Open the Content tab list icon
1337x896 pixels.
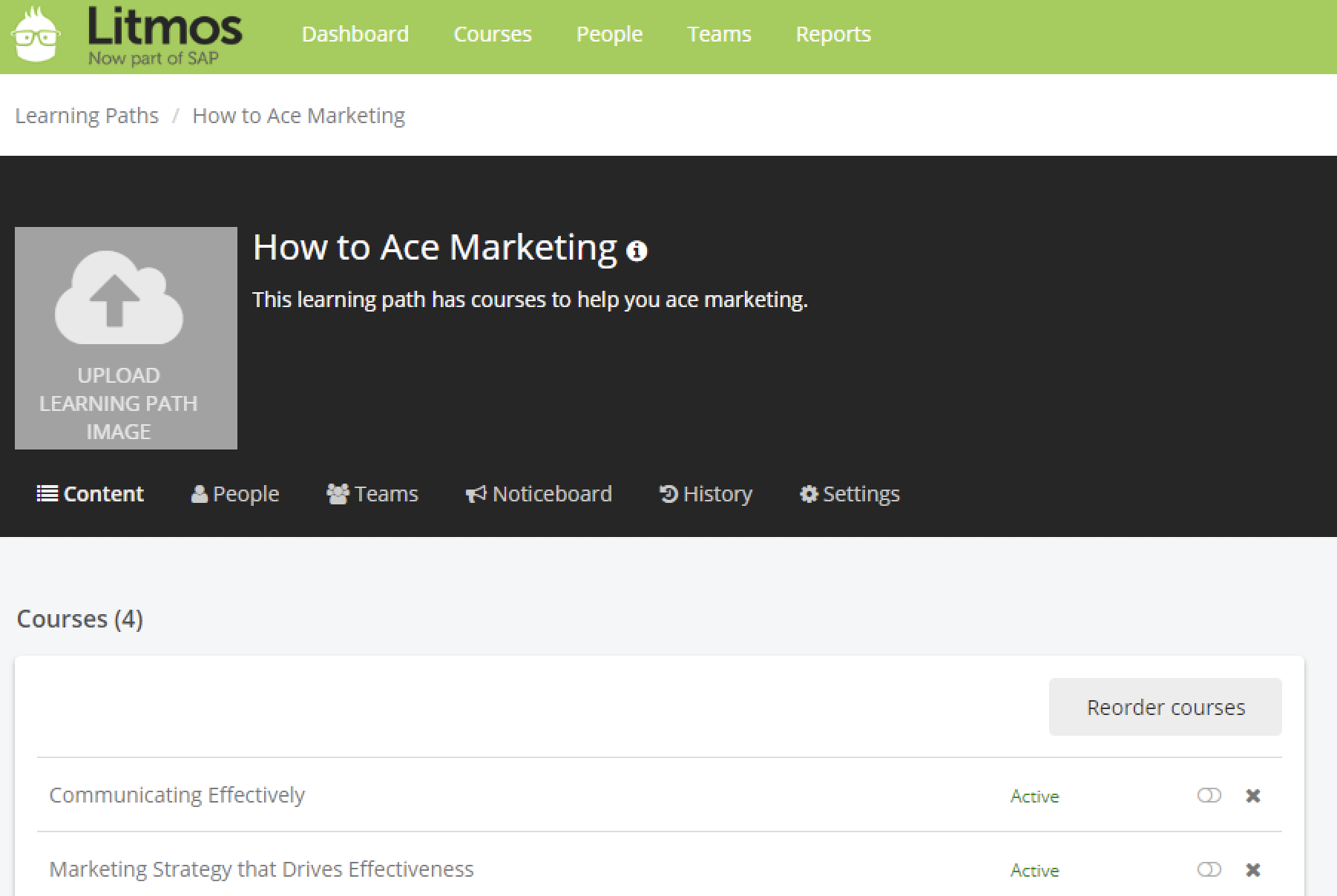[x=47, y=493]
